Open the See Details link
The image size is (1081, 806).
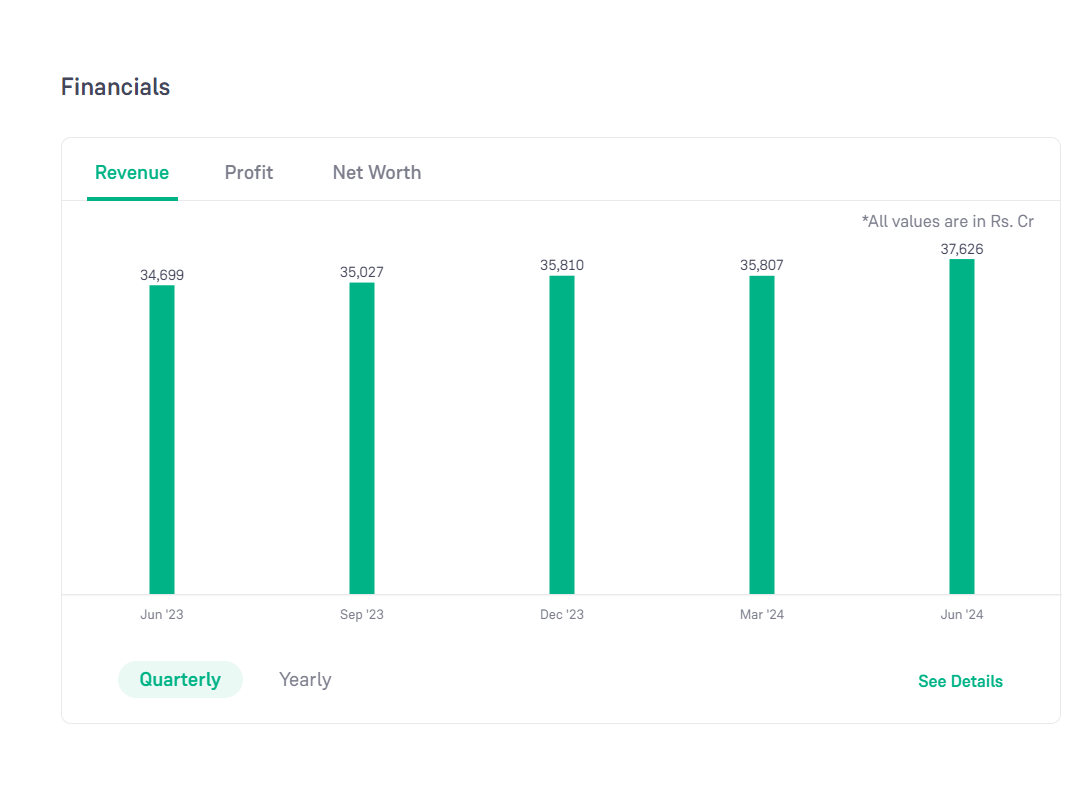[x=960, y=681]
